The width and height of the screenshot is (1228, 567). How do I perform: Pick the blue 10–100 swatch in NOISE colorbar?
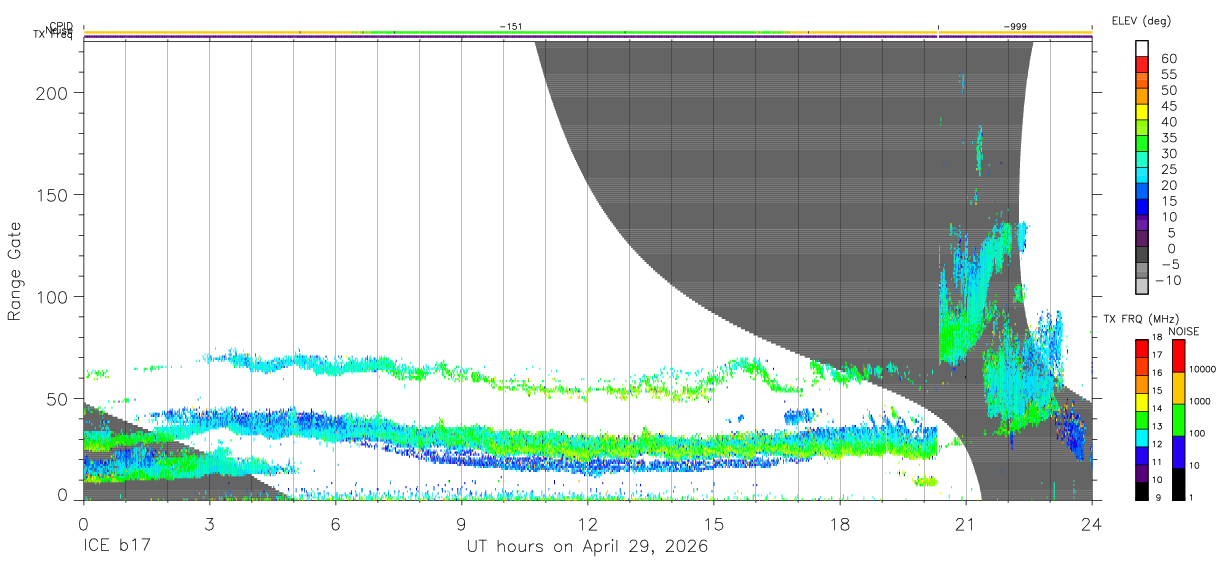tap(1177, 452)
